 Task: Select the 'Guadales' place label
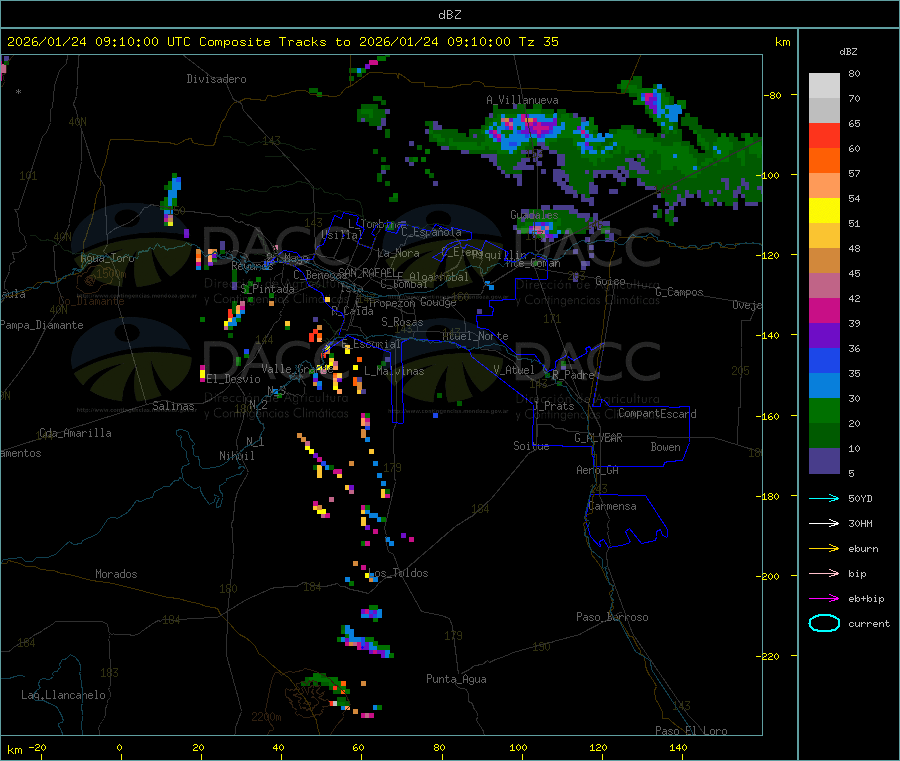tap(534, 215)
